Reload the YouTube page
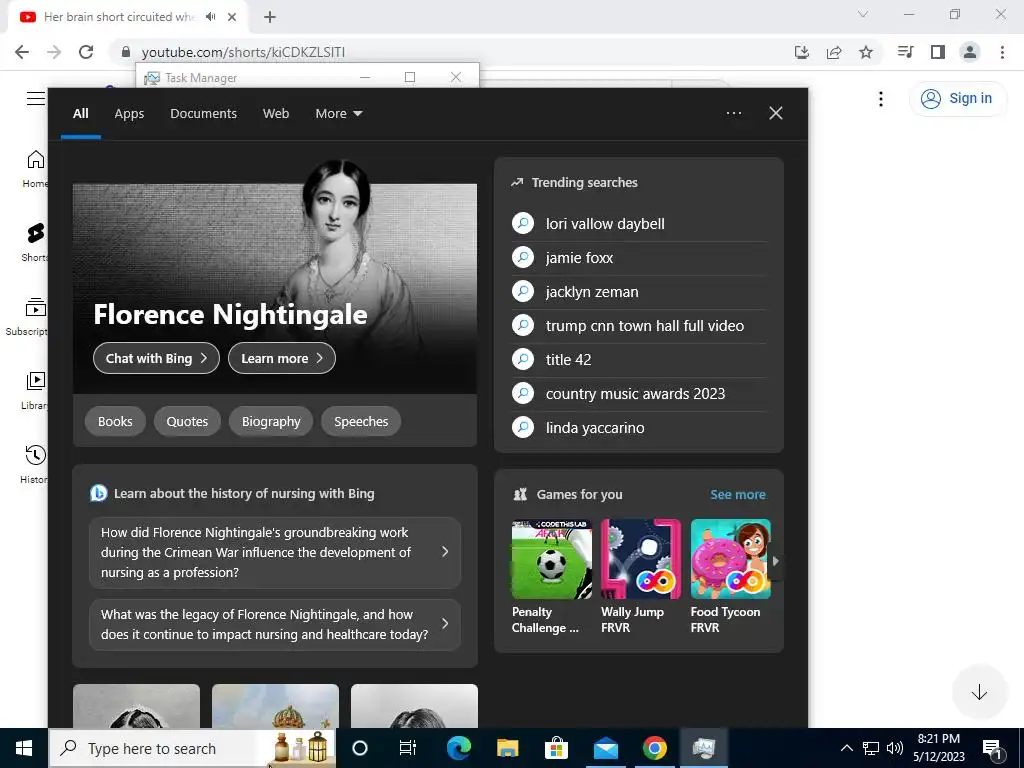Viewport: 1024px width, 768px height. (x=86, y=52)
